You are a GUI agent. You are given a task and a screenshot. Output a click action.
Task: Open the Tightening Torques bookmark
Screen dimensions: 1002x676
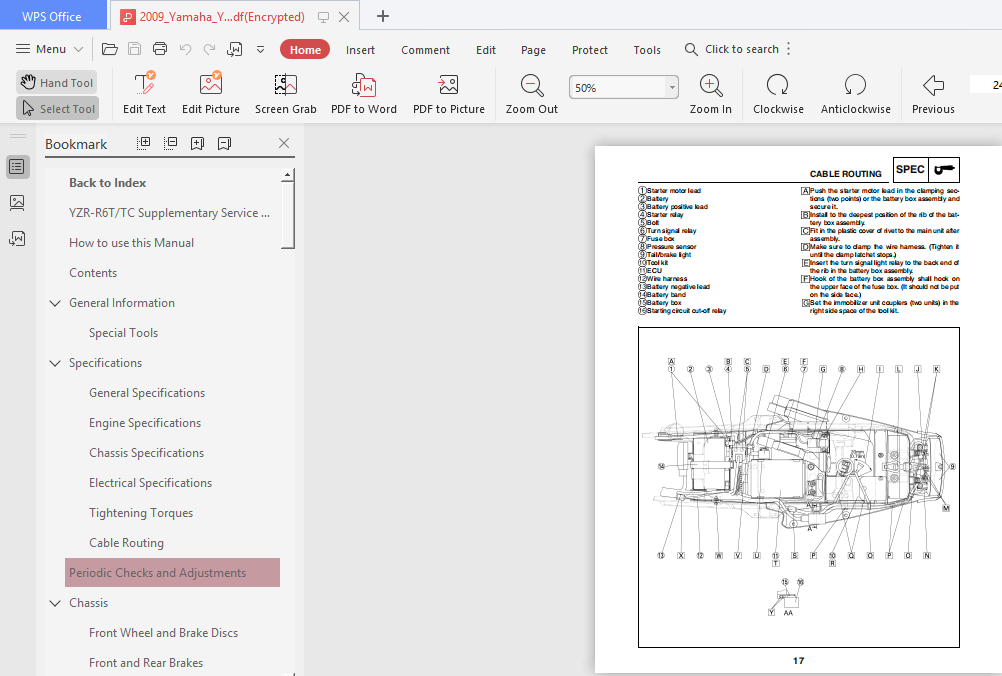coord(141,513)
